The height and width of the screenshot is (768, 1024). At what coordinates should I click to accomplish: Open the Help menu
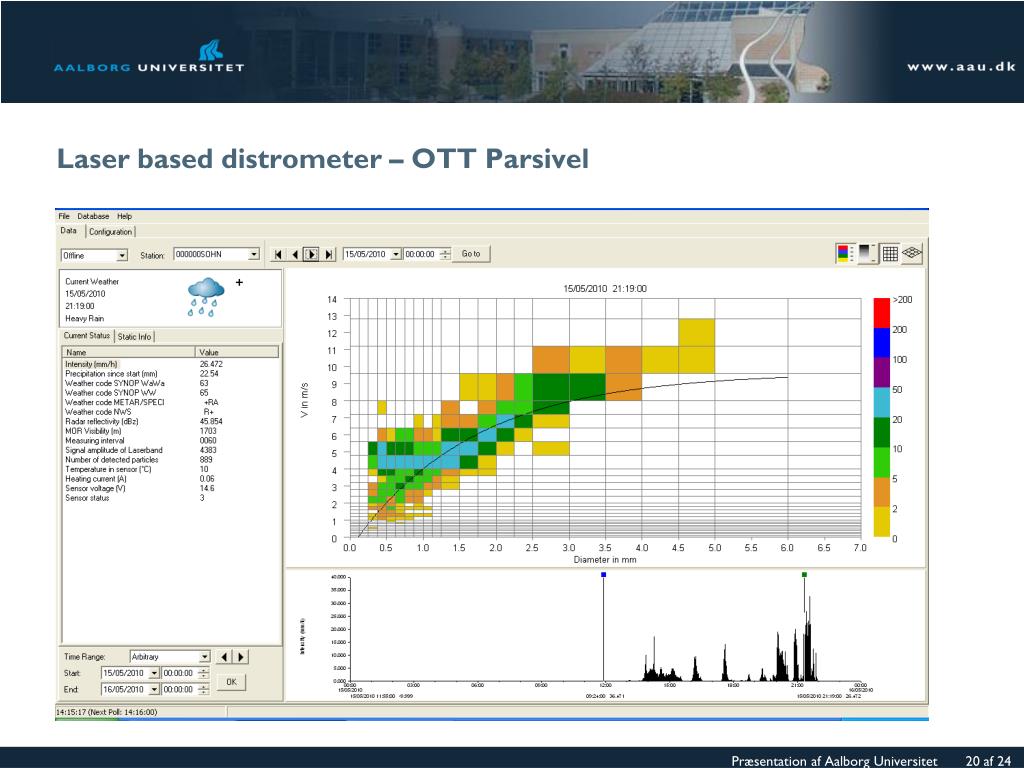[x=125, y=216]
